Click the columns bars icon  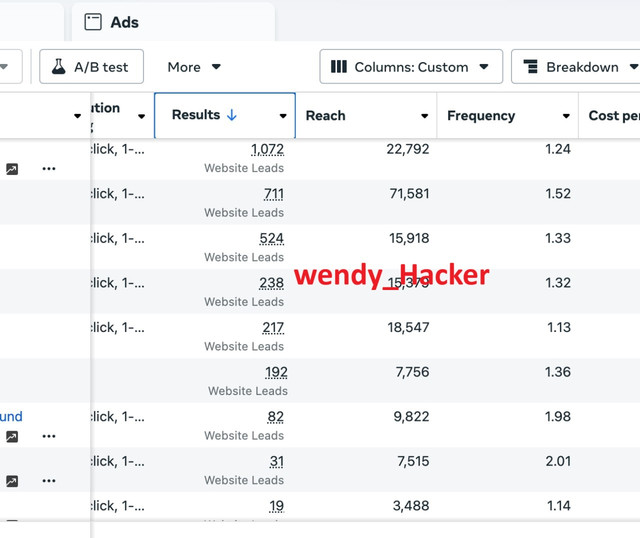coord(339,67)
